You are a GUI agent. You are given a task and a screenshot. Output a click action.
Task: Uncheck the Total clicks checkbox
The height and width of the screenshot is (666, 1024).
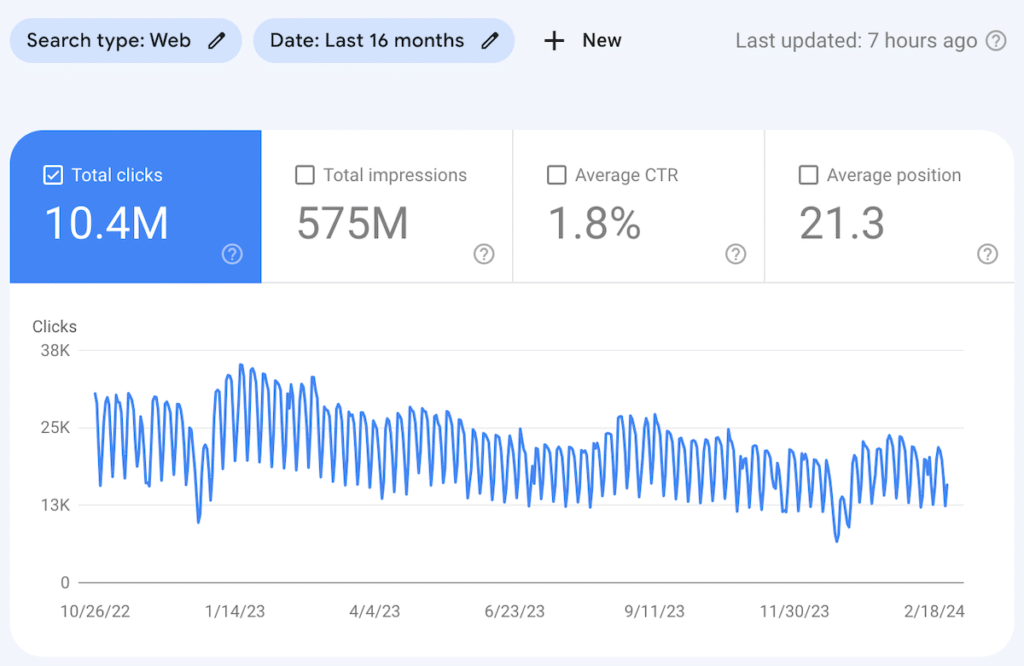[x=52, y=174]
